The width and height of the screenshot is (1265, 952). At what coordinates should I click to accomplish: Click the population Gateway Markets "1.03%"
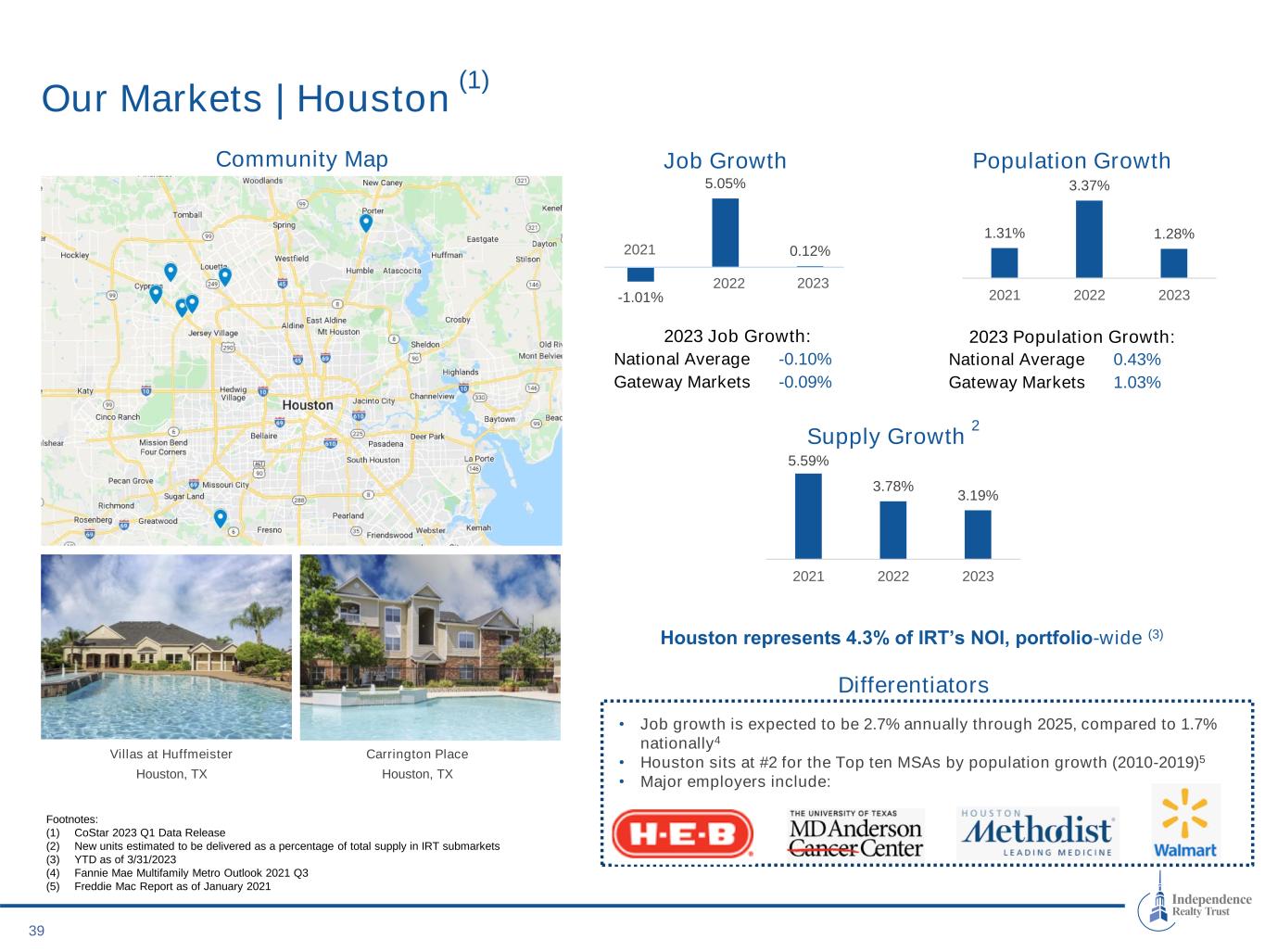[1137, 383]
